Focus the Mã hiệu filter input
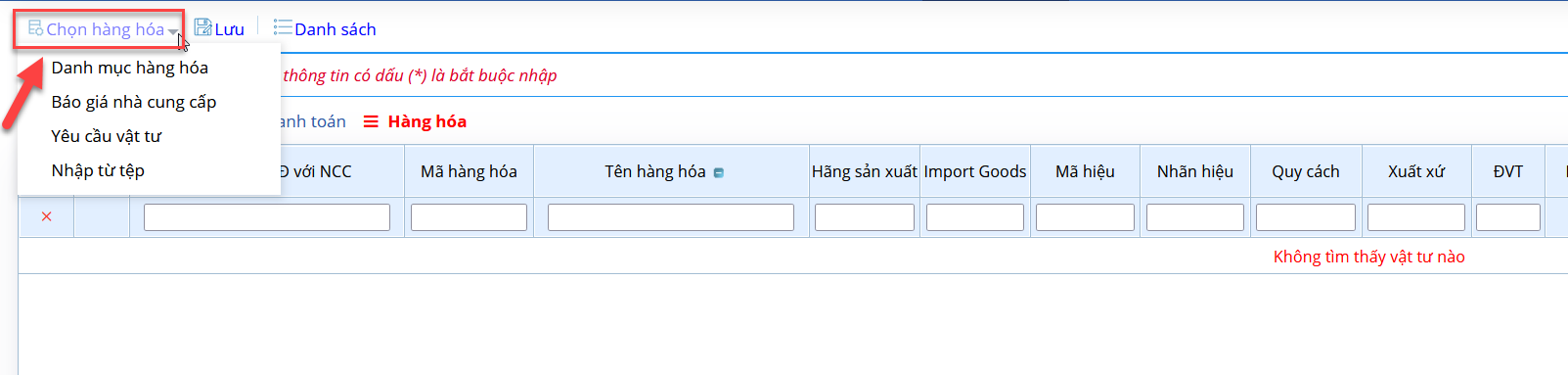 coord(1085,217)
